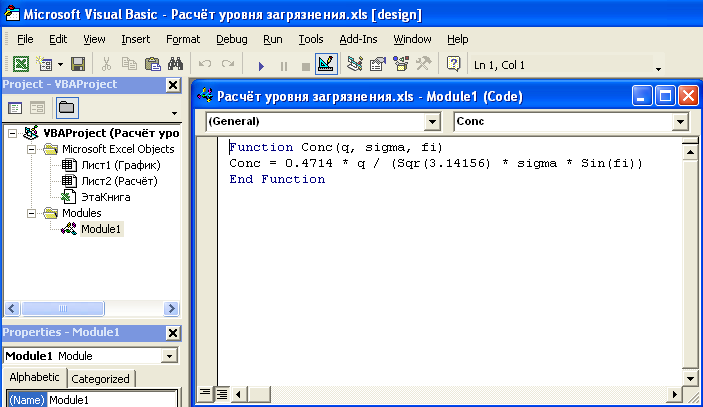Image resolution: width=703 pixels, height=407 pixels.
Task: Click the Break pause icon
Action: [x=284, y=66]
